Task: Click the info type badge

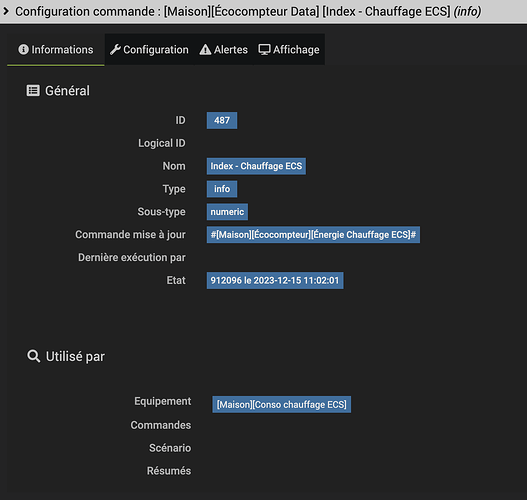Action: [222, 189]
